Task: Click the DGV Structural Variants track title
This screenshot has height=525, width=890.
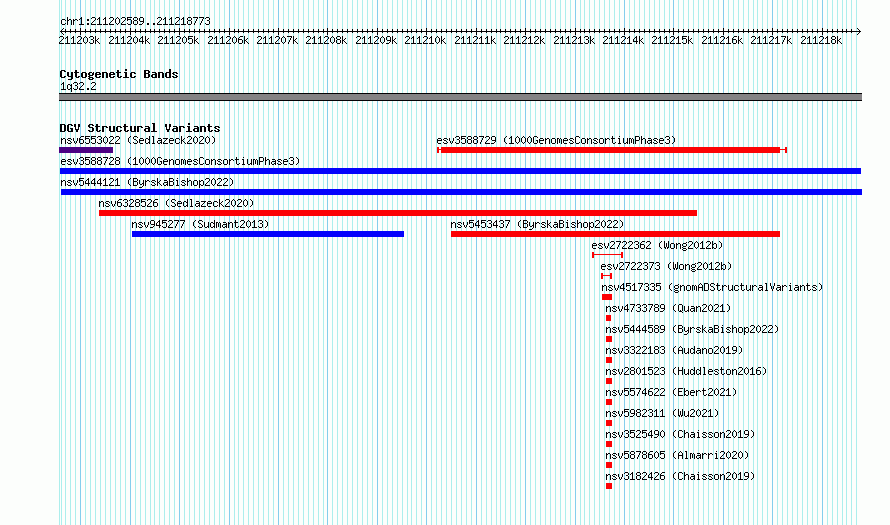Action: 140,128
